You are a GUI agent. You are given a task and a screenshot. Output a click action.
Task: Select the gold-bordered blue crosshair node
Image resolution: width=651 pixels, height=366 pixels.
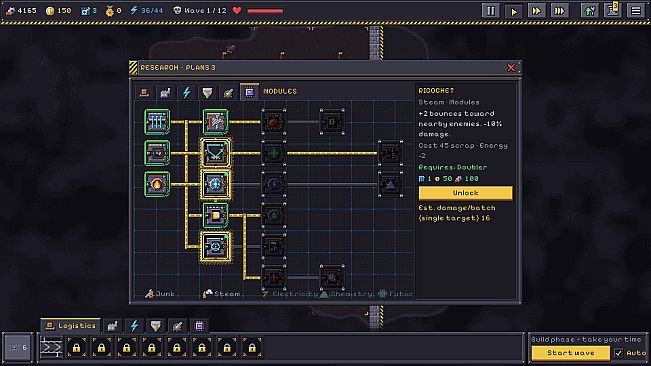(215, 184)
